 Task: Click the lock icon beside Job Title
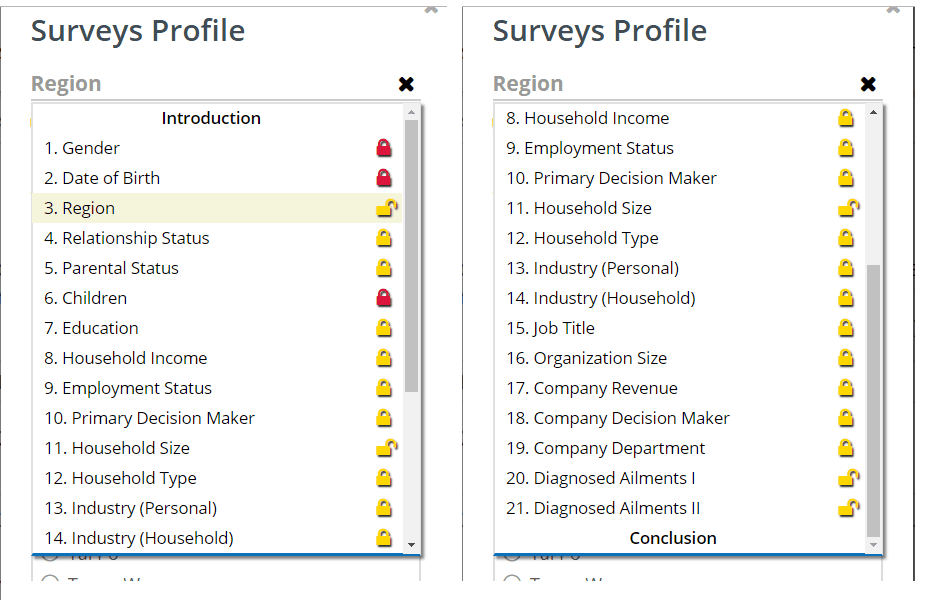846,329
